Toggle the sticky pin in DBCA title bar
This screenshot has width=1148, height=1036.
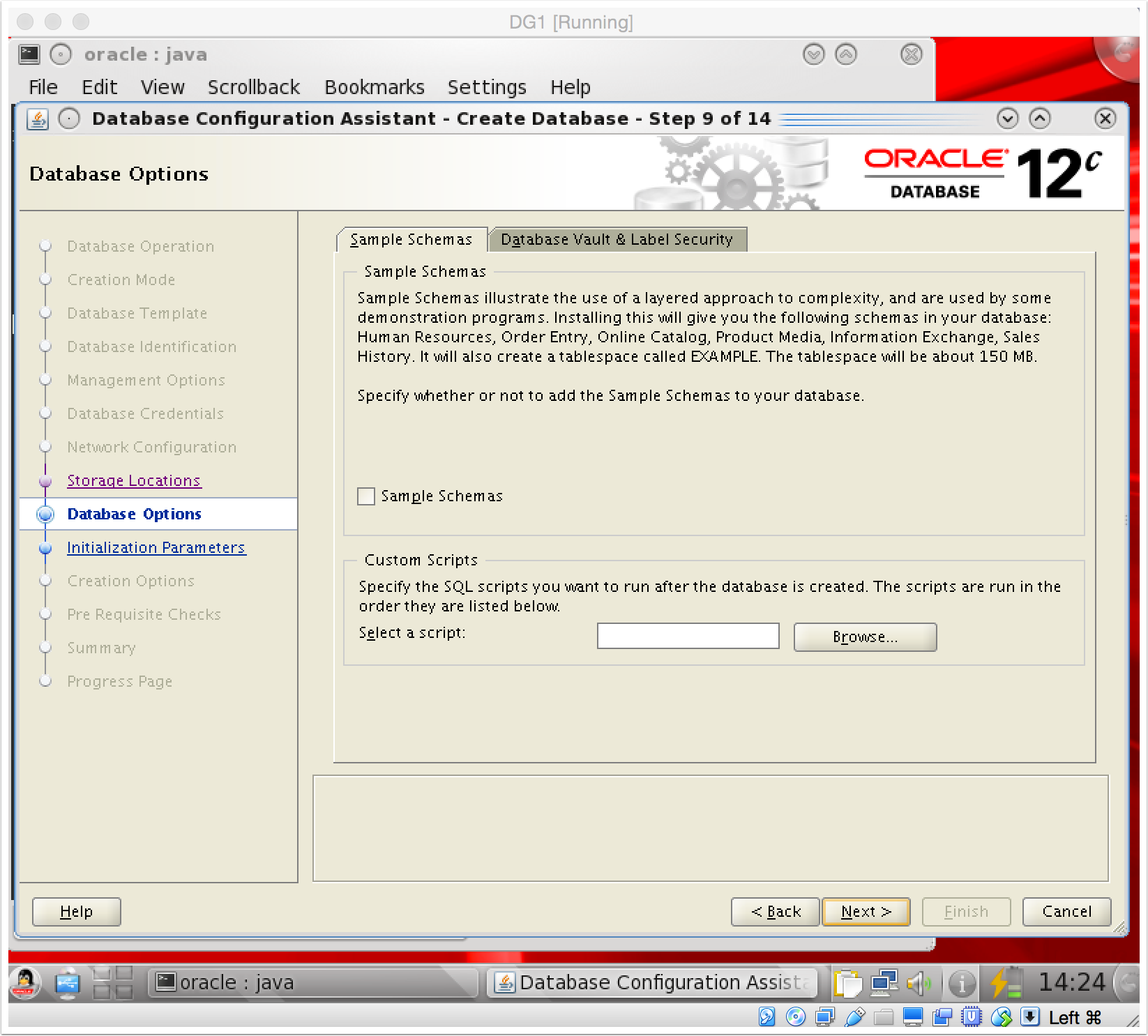[69, 119]
